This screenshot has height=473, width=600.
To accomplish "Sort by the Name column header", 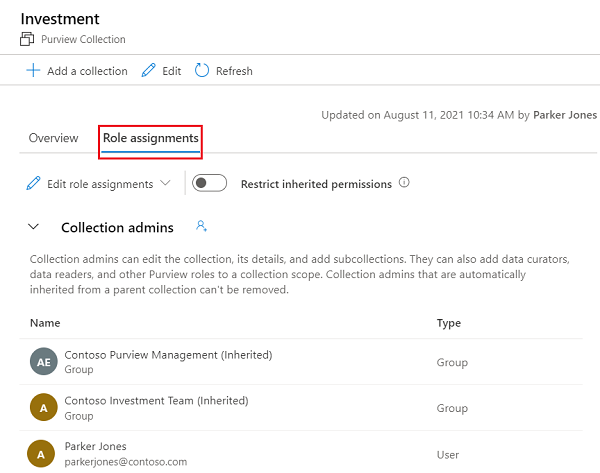I will click(45, 323).
